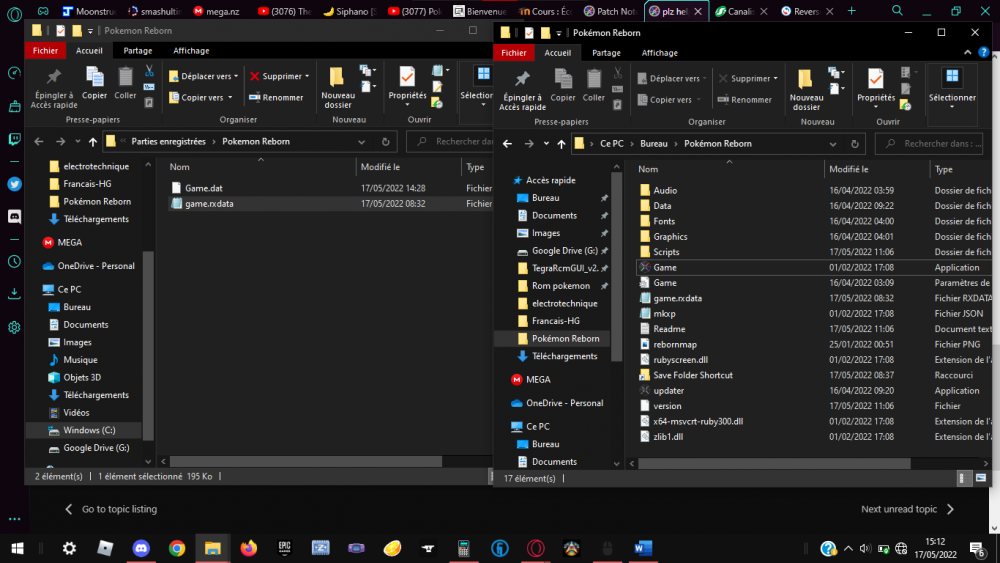Image resolution: width=1000 pixels, height=563 pixels.
Task: Go up one folder in left window
Action: pos(93,142)
